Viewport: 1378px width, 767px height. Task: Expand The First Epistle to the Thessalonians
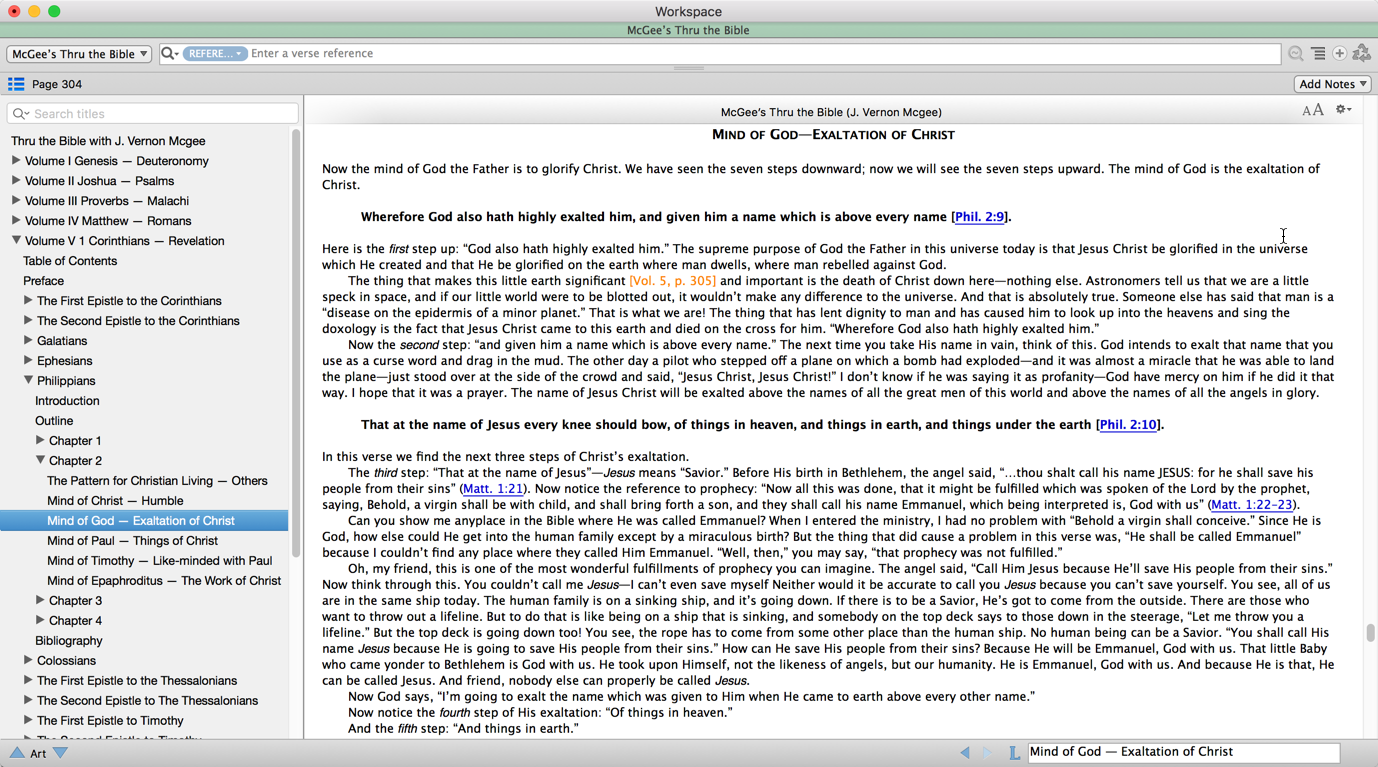28,680
